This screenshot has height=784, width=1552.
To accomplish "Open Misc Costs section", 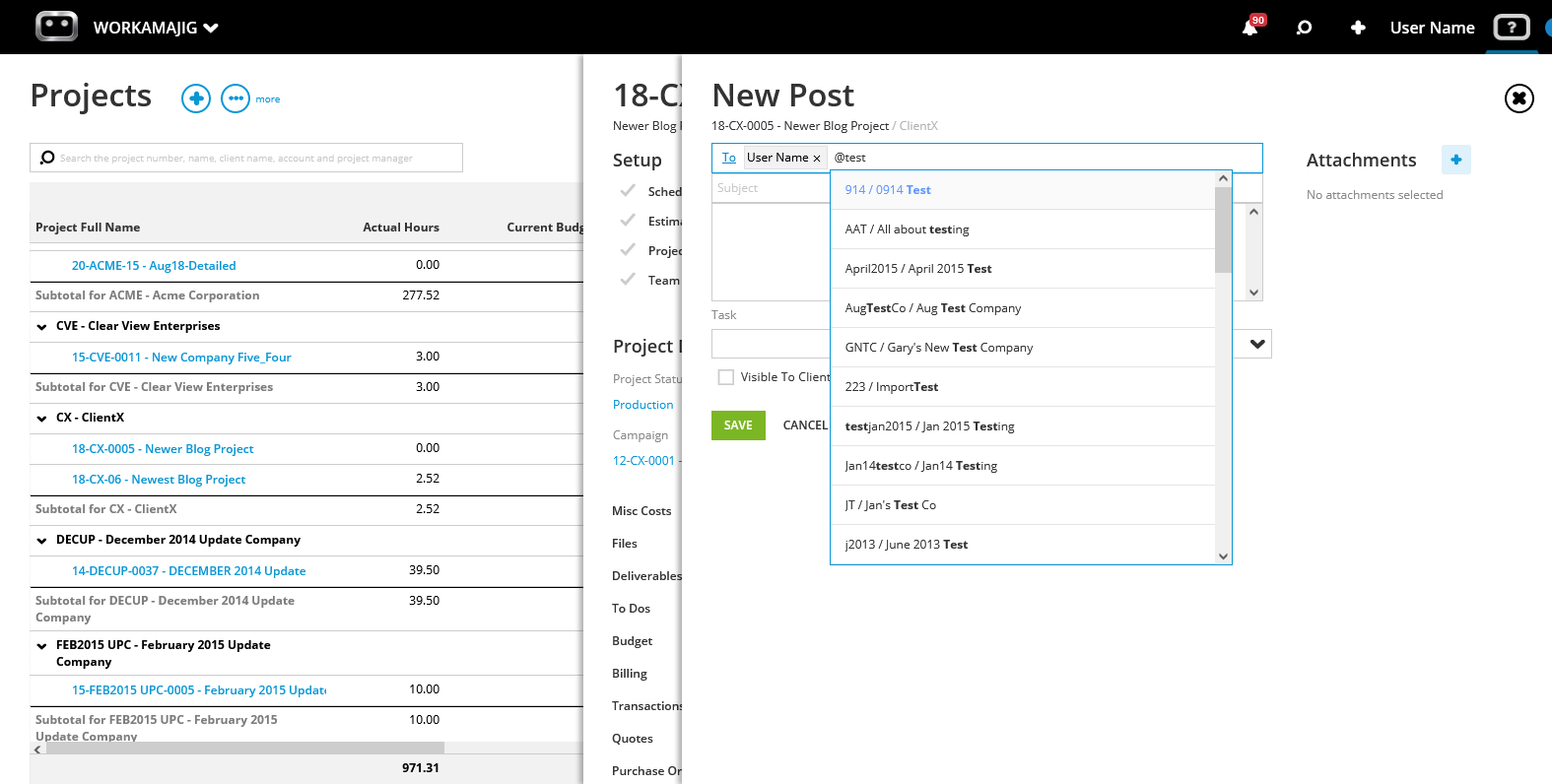I will (x=641, y=511).
